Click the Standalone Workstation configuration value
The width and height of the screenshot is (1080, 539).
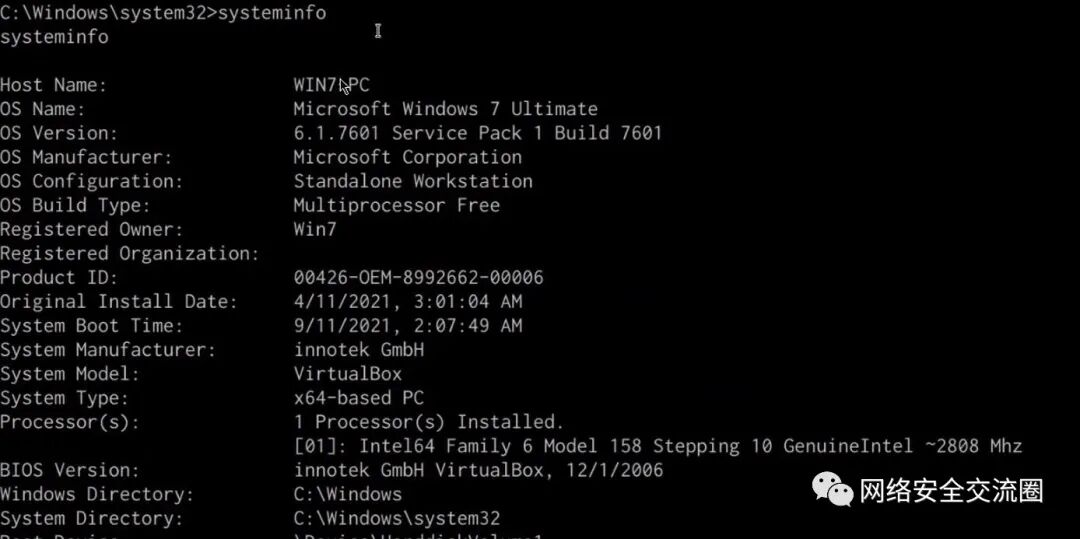coord(413,181)
